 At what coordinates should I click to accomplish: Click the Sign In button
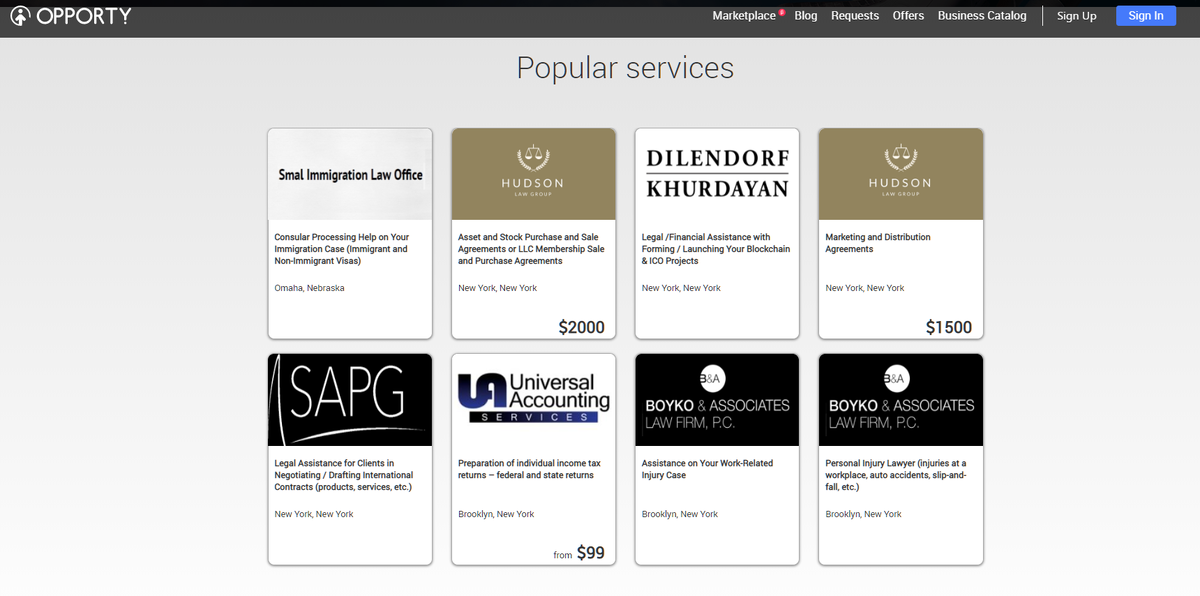[1146, 16]
